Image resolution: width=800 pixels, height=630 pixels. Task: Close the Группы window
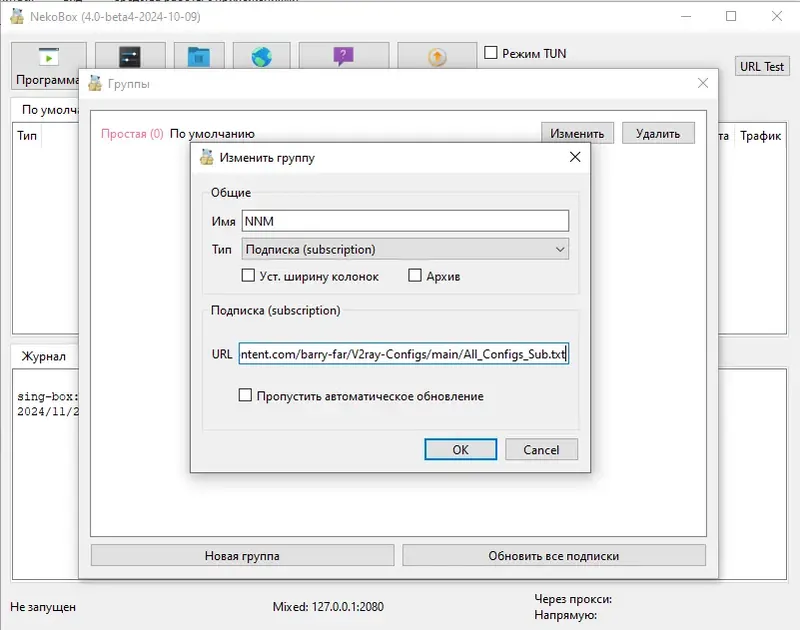click(x=703, y=83)
